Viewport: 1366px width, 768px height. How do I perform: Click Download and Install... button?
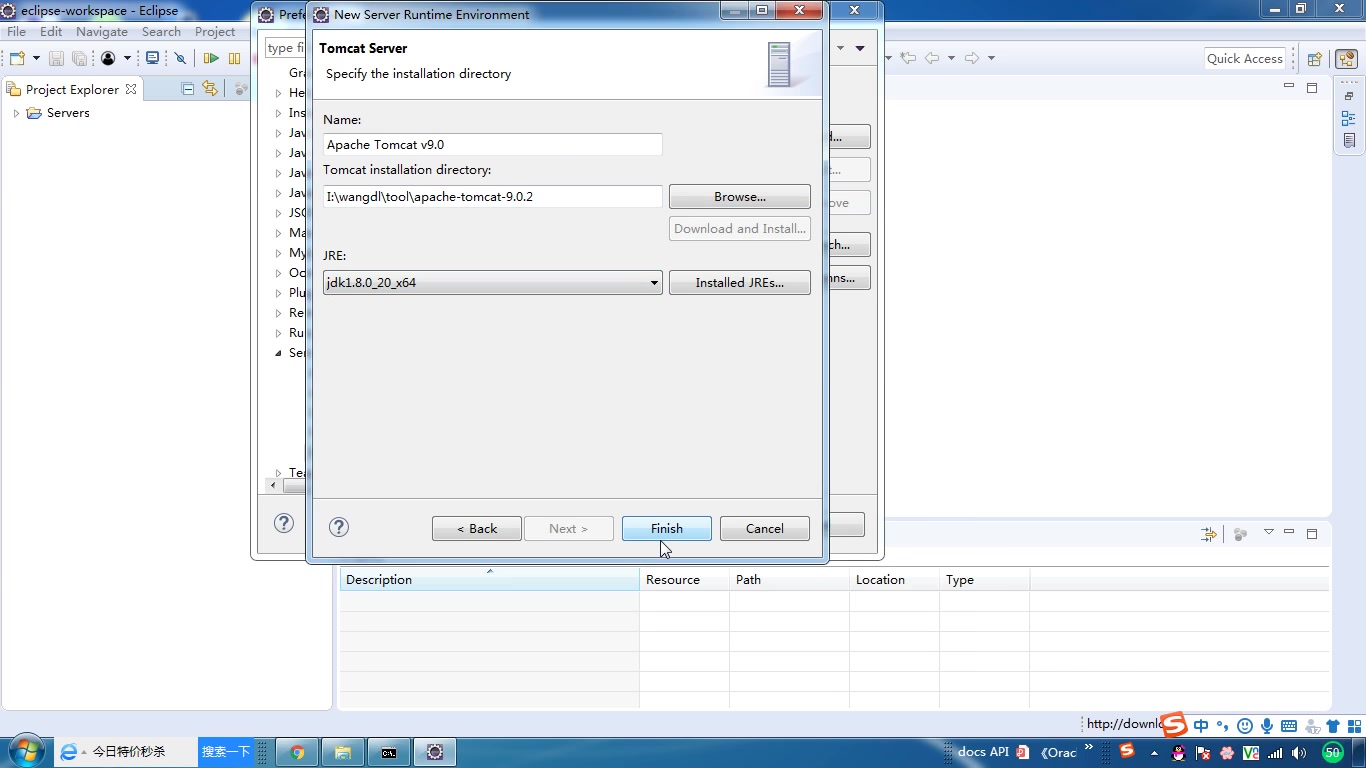(740, 229)
